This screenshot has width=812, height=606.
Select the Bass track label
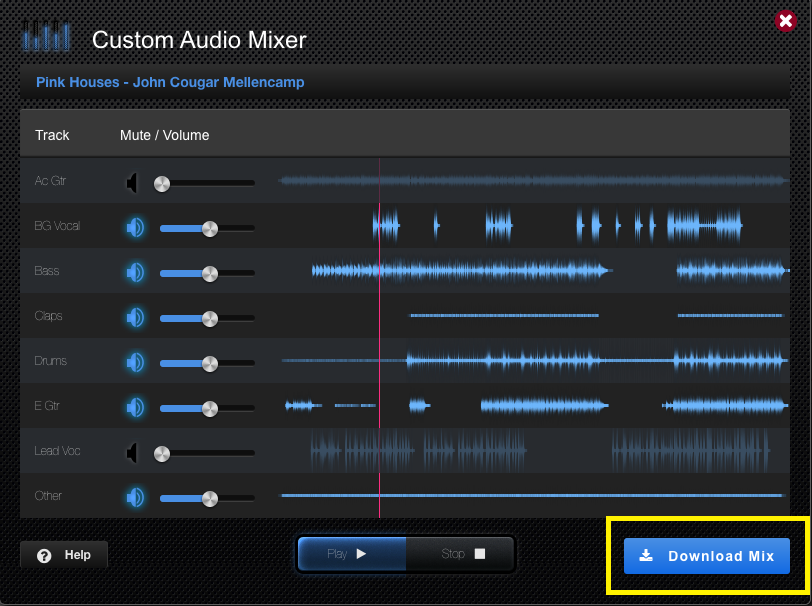(47, 271)
